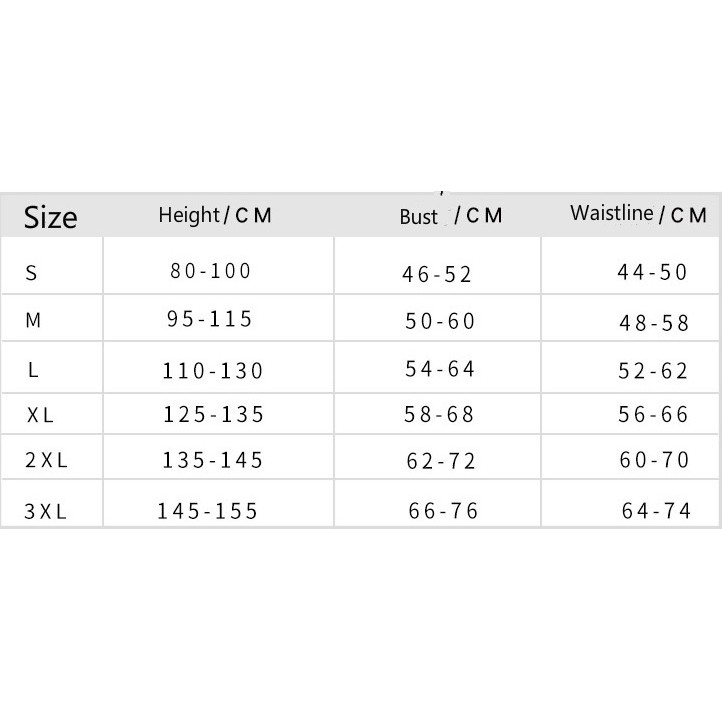Screen dimensions: 722x722
Task: Select the 48-58 waistline cell
Action: point(655,323)
